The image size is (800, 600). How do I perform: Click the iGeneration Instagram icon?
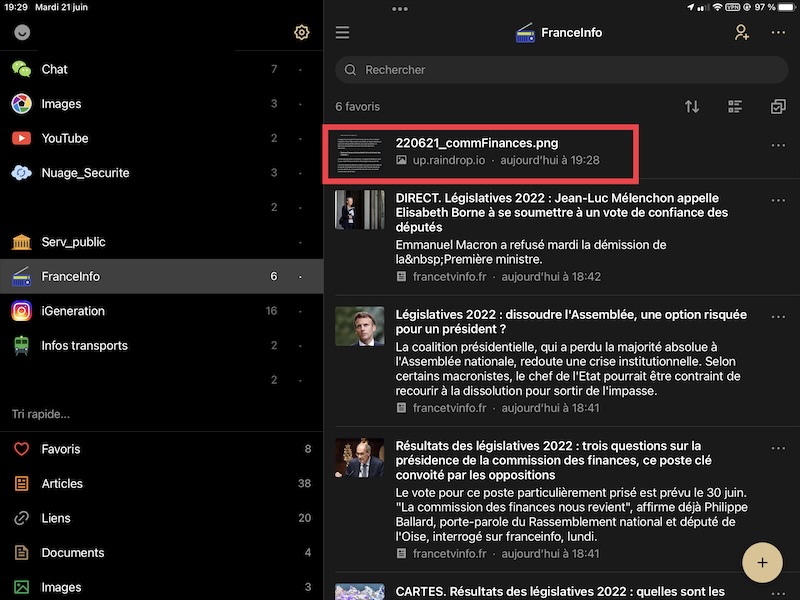(21, 311)
